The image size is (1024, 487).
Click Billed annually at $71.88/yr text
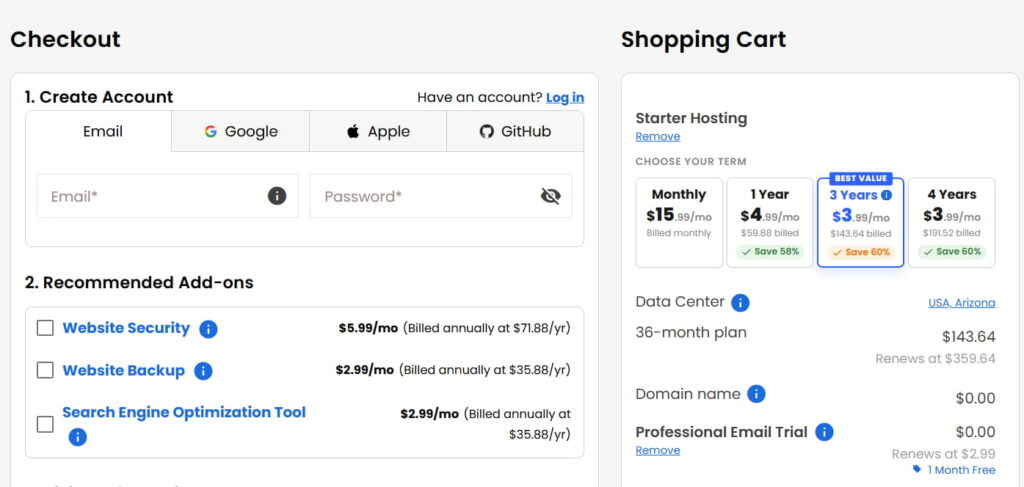[487, 328]
